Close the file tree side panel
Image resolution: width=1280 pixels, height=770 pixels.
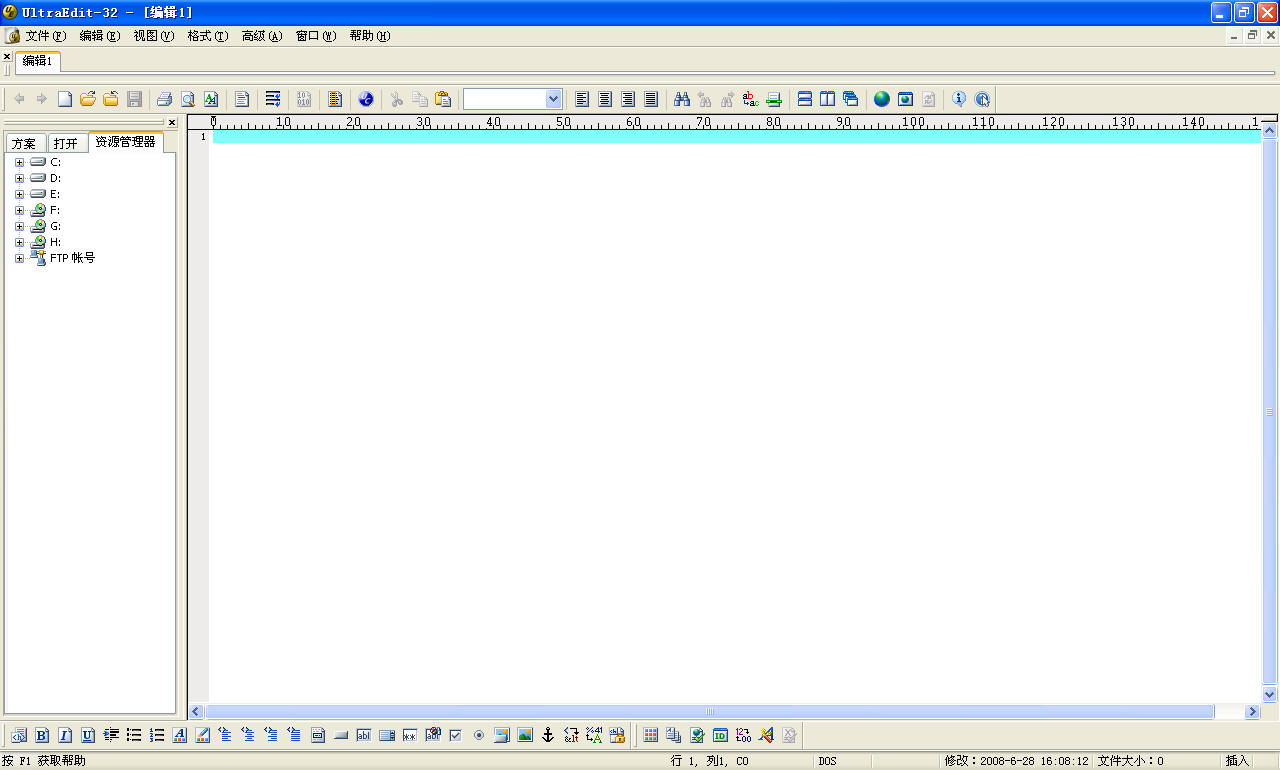(171, 123)
